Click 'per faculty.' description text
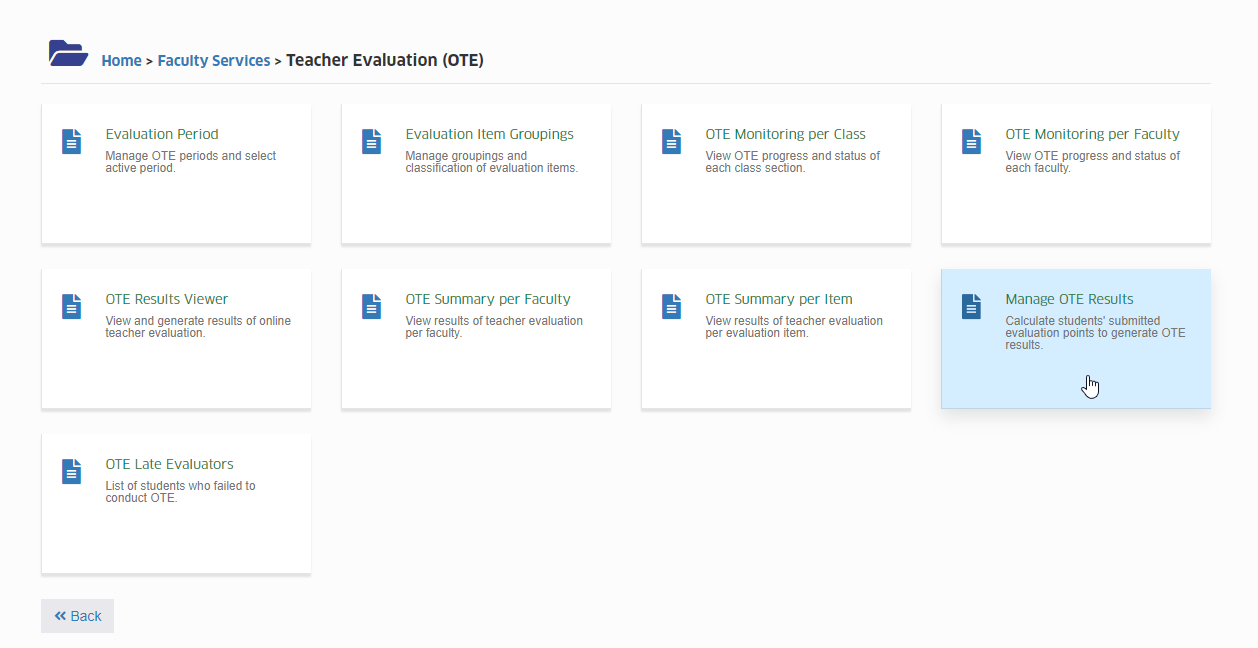1258x648 pixels. [434, 333]
